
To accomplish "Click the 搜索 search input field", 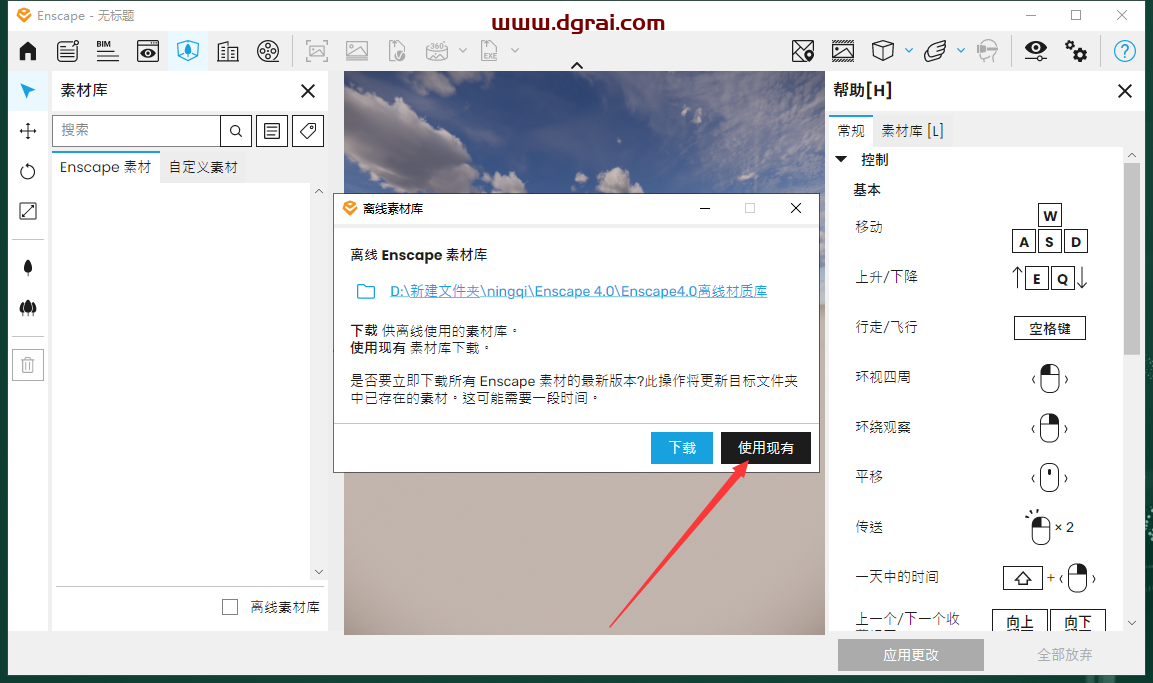I will pos(136,131).
